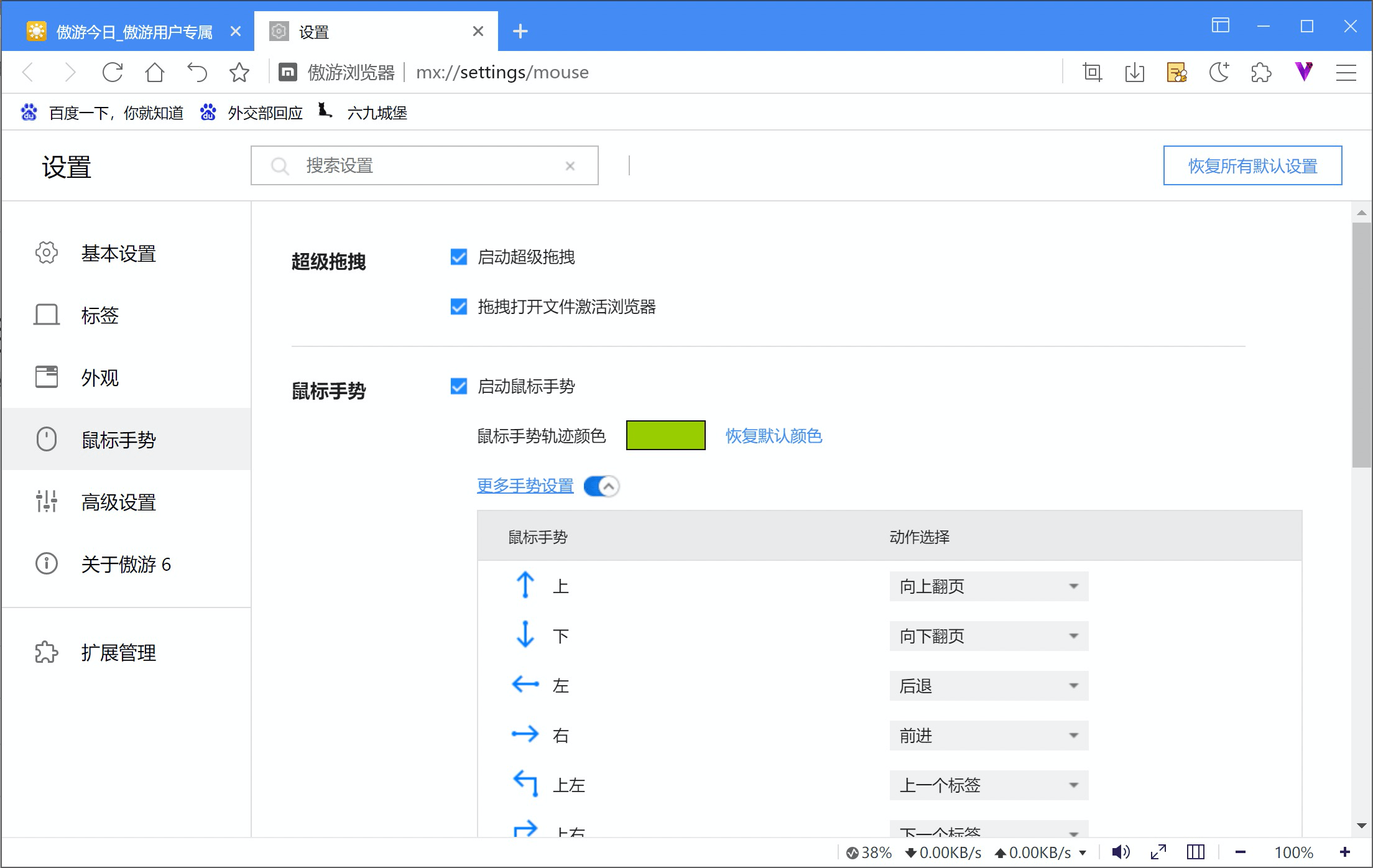Screen dimensions: 1373x868
Task: Open 高级设置 section
Action: (126, 502)
